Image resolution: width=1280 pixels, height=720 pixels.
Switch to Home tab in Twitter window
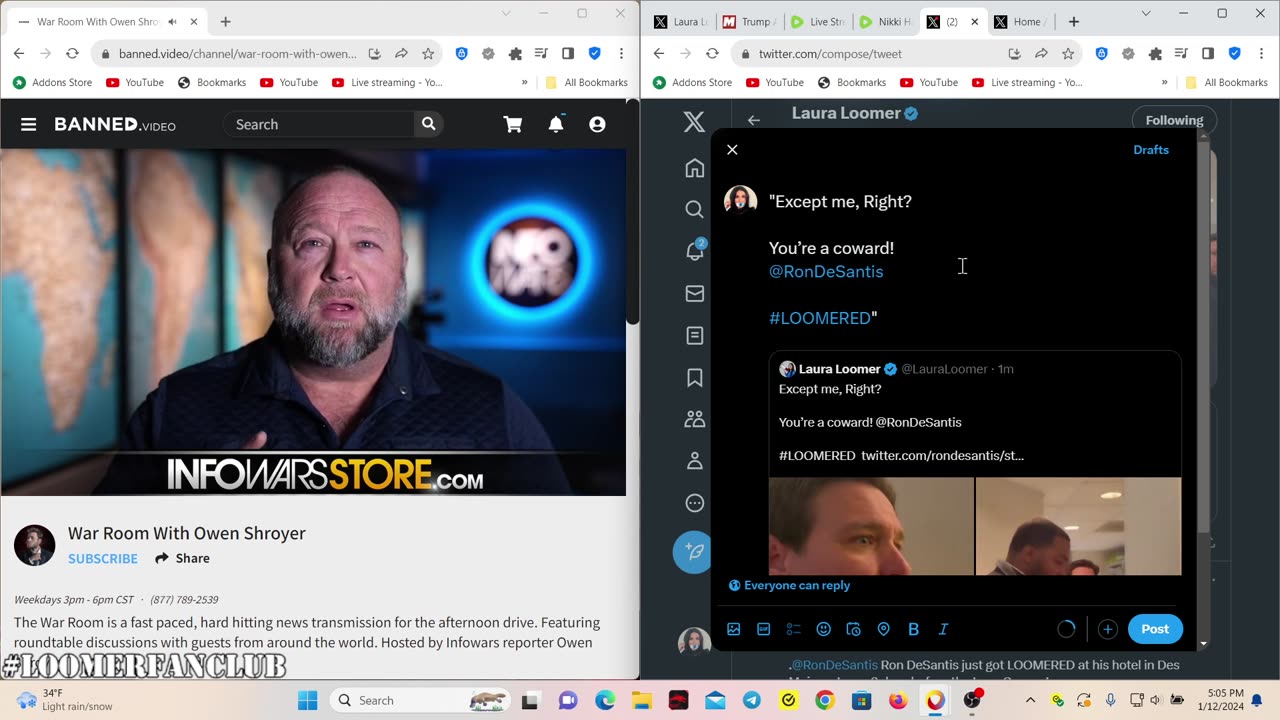pyautogui.click(x=1018, y=21)
